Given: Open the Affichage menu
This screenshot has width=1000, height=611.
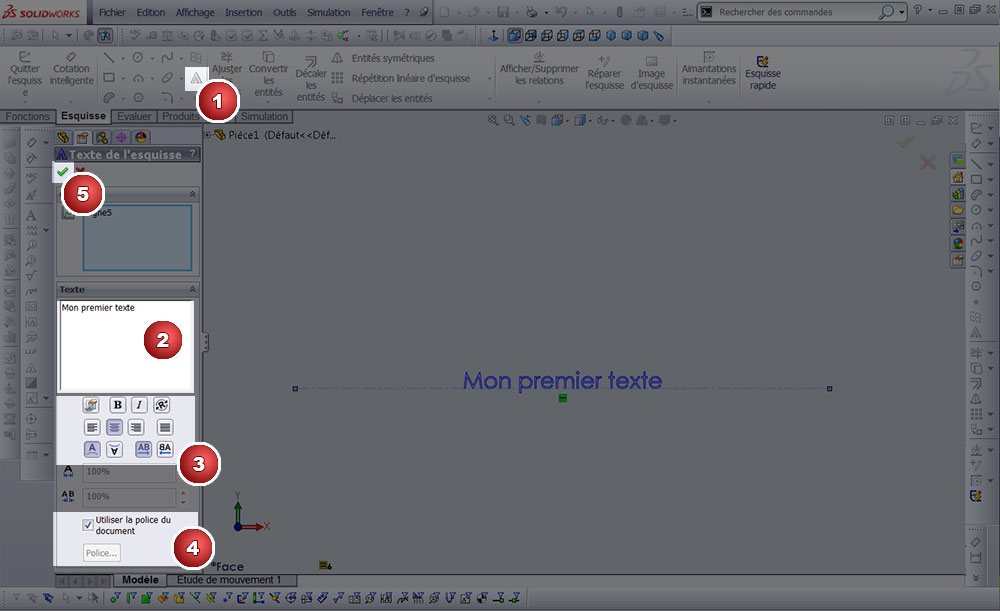Looking at the screenshot, I should tap(195, 12).
